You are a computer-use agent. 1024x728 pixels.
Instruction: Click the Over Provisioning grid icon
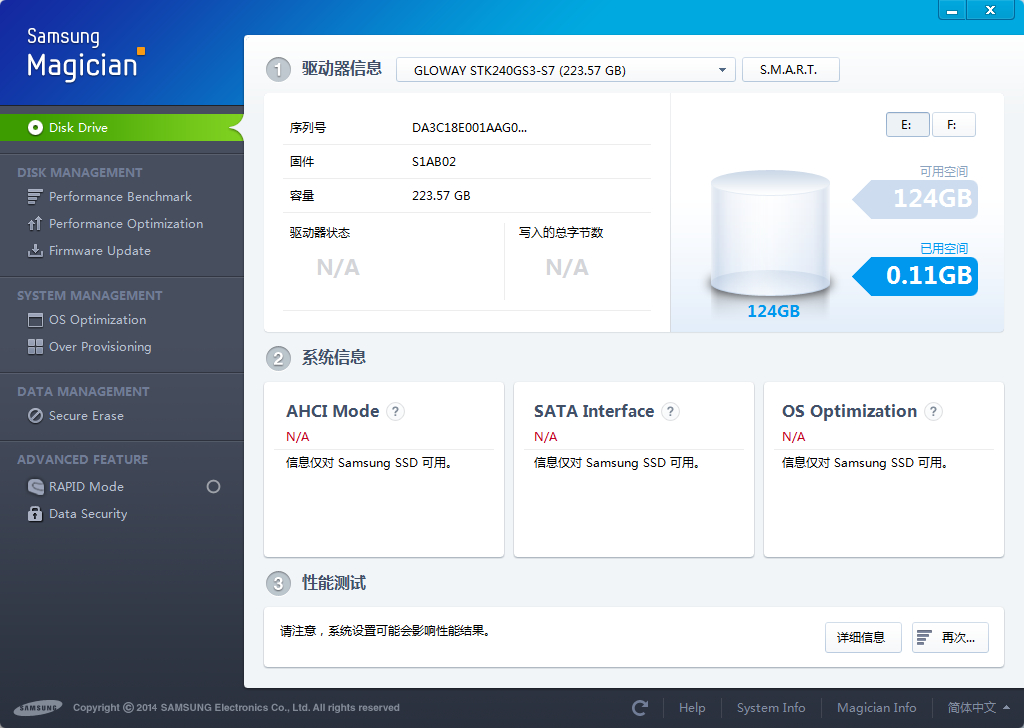[x=35, y=347]
